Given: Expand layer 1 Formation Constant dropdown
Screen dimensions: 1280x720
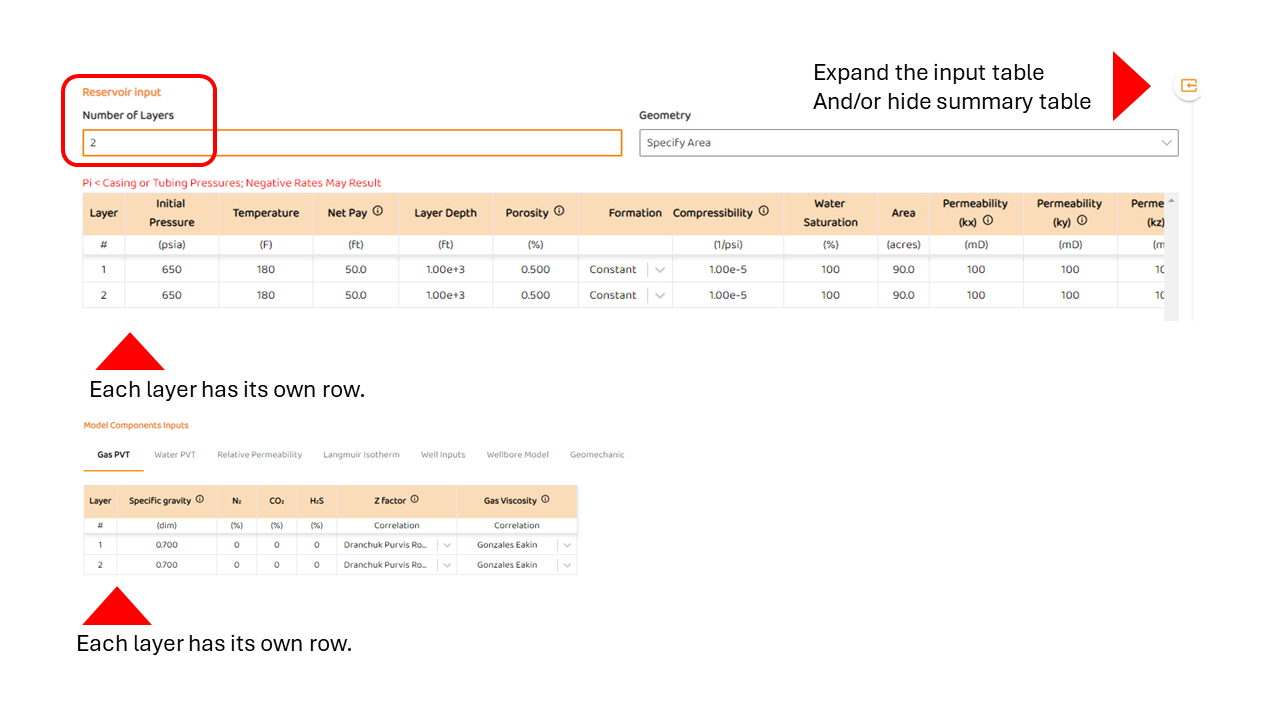Looking at the screenshot, I should click(659, 269).
